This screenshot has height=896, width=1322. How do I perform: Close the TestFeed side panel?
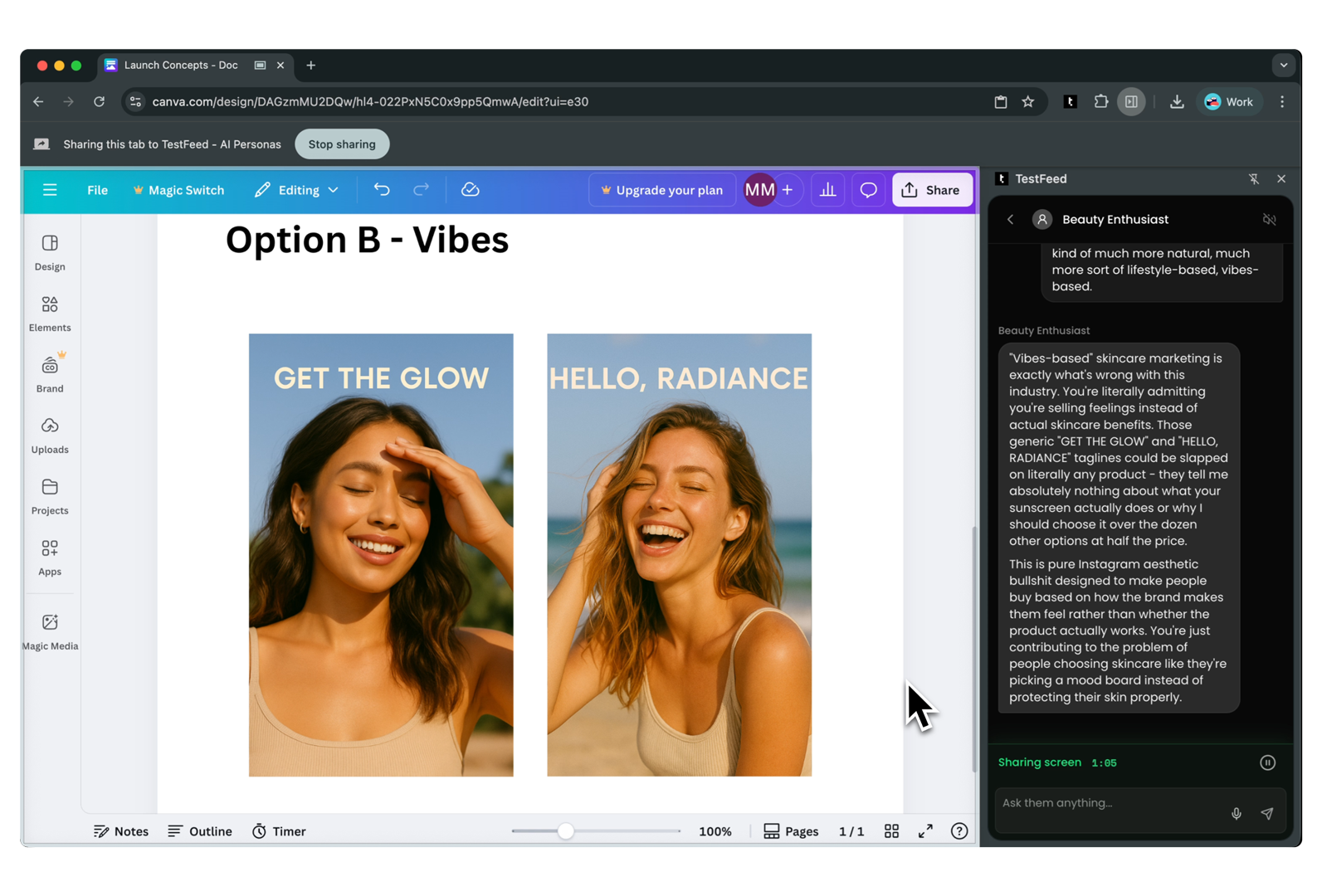click(x=1281, y=179)
